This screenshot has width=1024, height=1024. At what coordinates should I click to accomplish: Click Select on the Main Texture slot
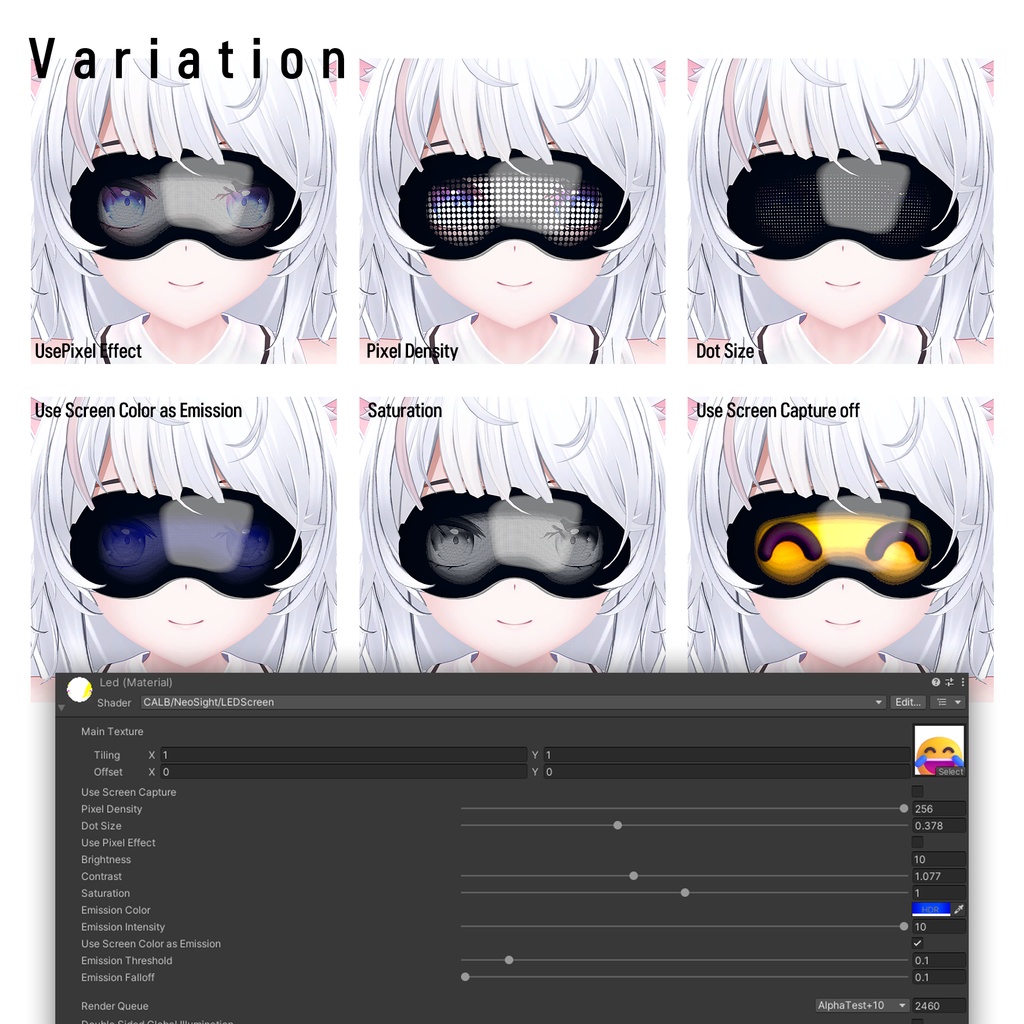pyautogui.click(x=950, y=772)
